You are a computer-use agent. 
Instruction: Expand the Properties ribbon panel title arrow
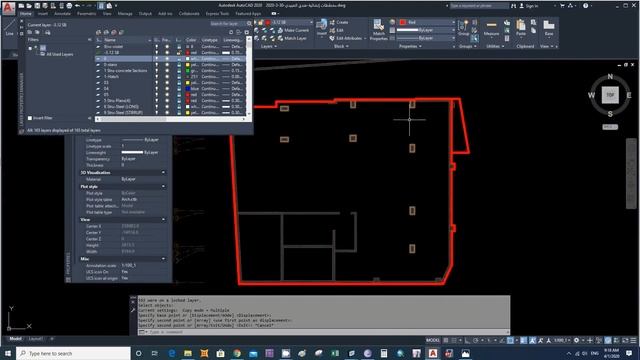(x=420, y=47)
